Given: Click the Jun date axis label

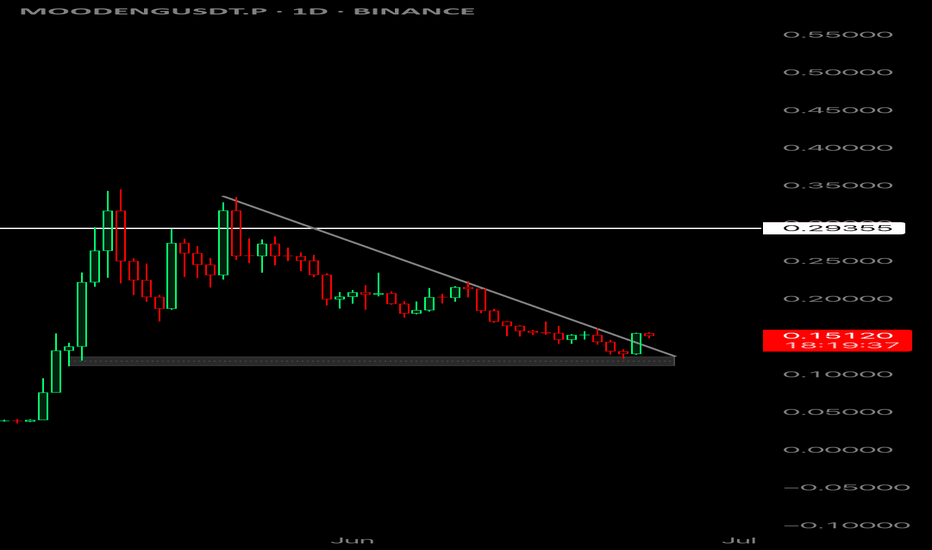Looking at the screenshot, I should (x=352, y=540).
